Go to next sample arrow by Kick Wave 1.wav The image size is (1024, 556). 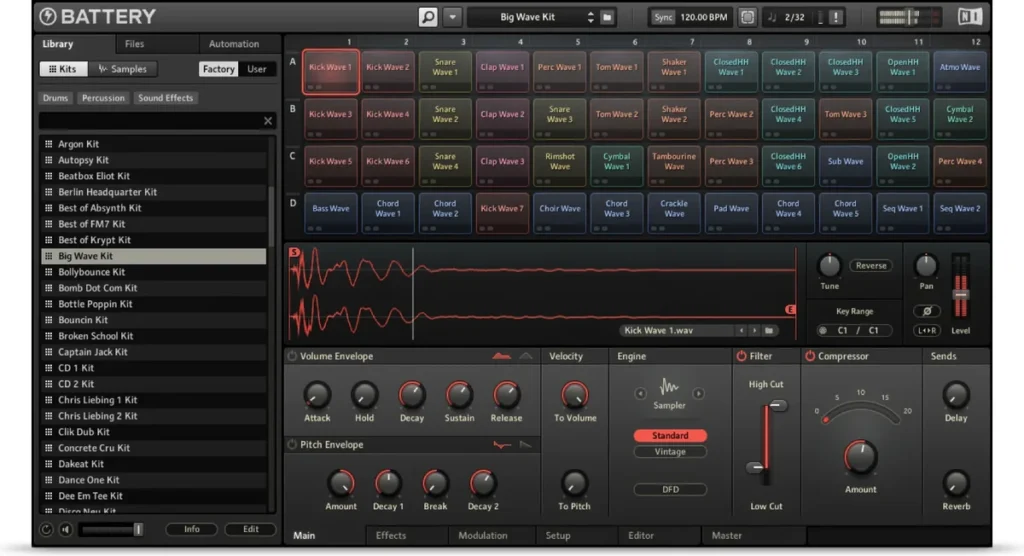click(754, 331)
